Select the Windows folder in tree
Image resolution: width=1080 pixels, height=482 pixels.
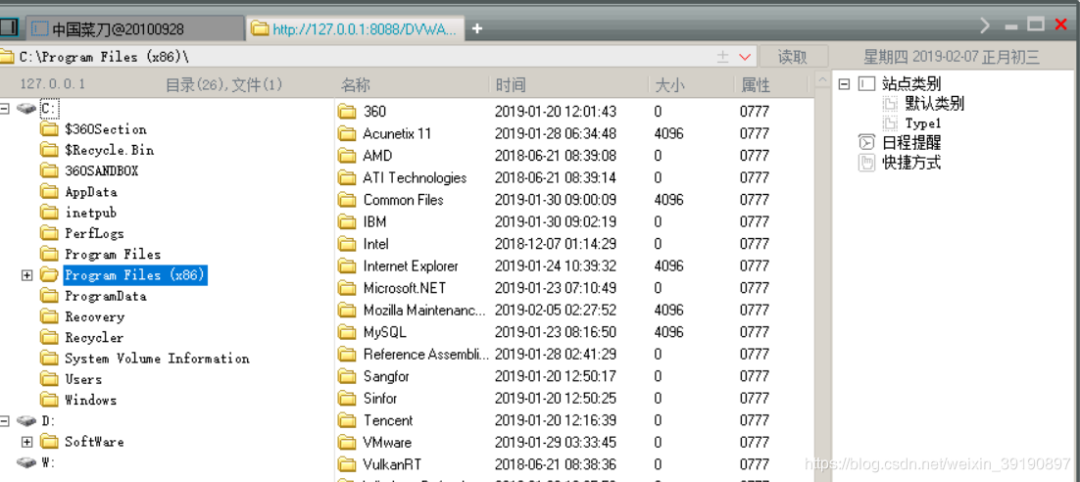(x=90, y=400)
